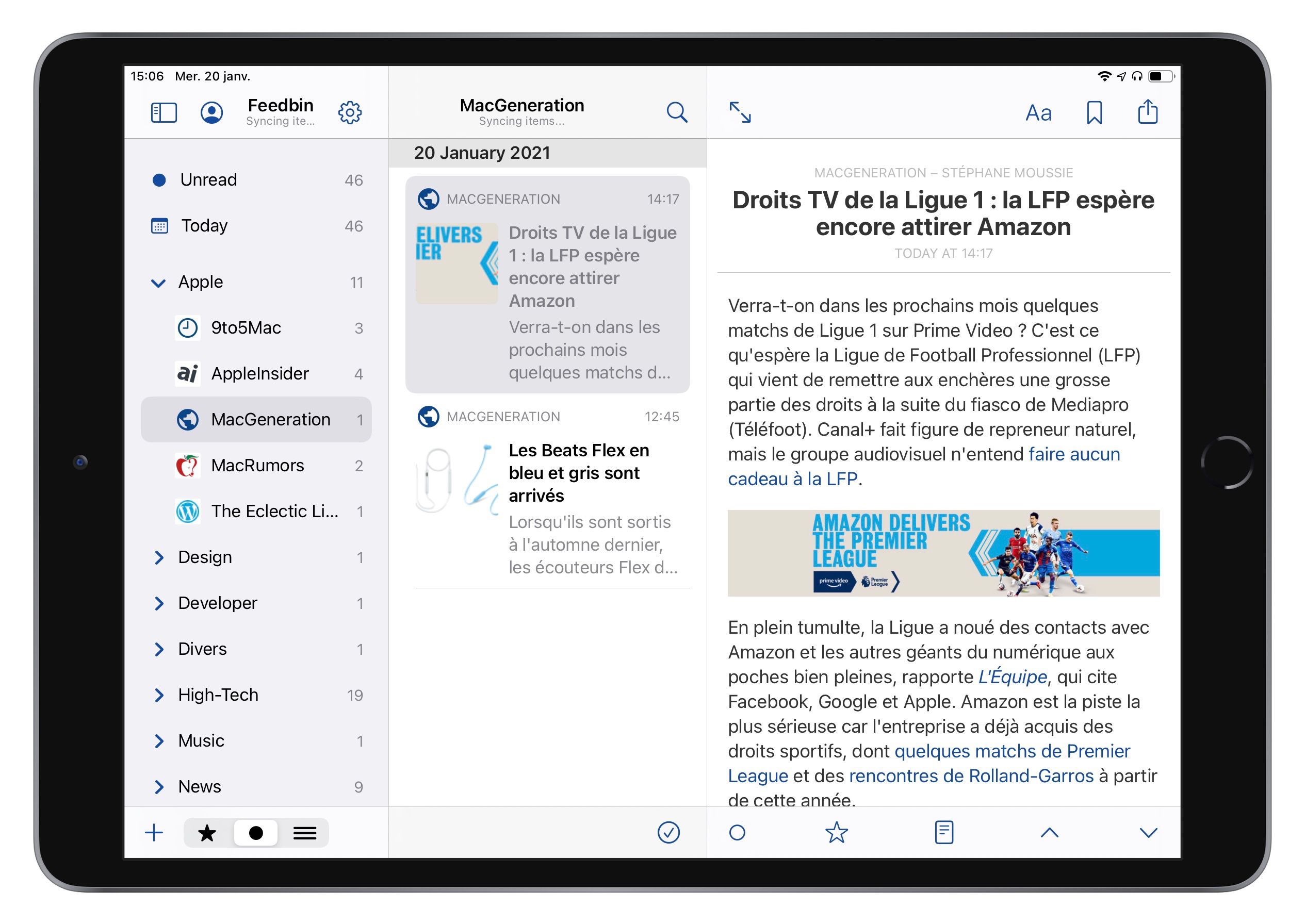
Task: Click the 20 January 2021 date header
Action: (x=482, y=153)
